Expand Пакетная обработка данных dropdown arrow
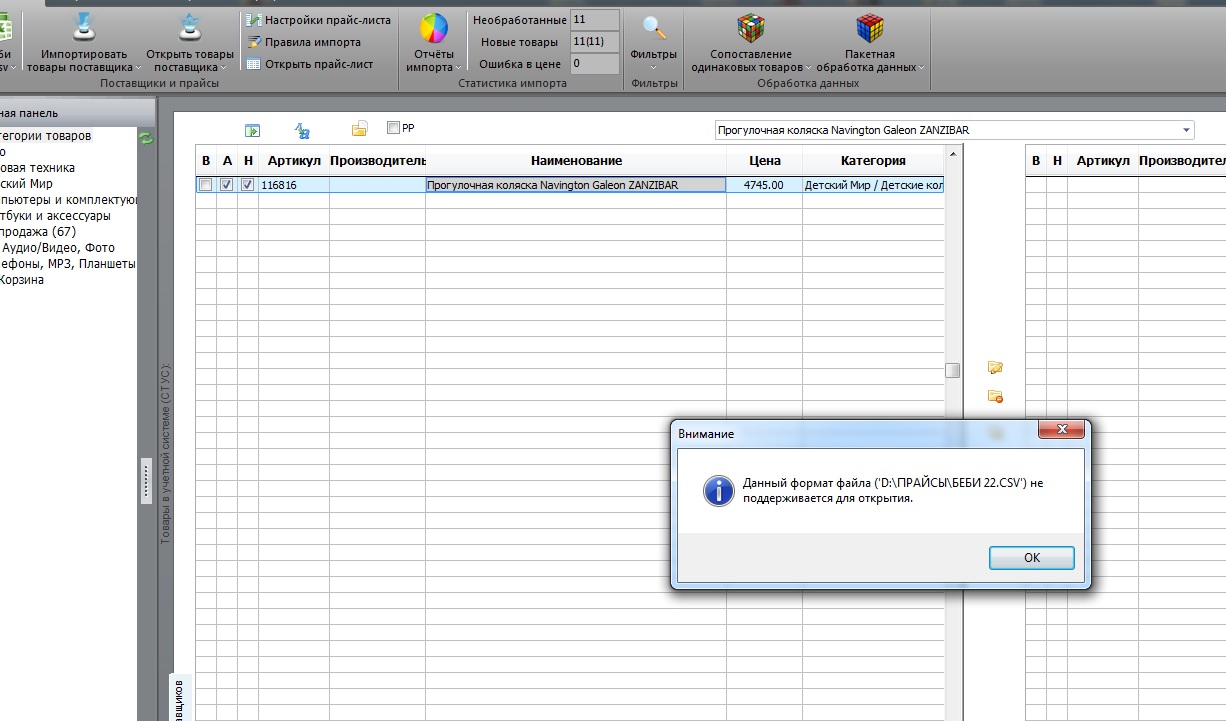Screen dimensions: 1226x721 [921, 68]
